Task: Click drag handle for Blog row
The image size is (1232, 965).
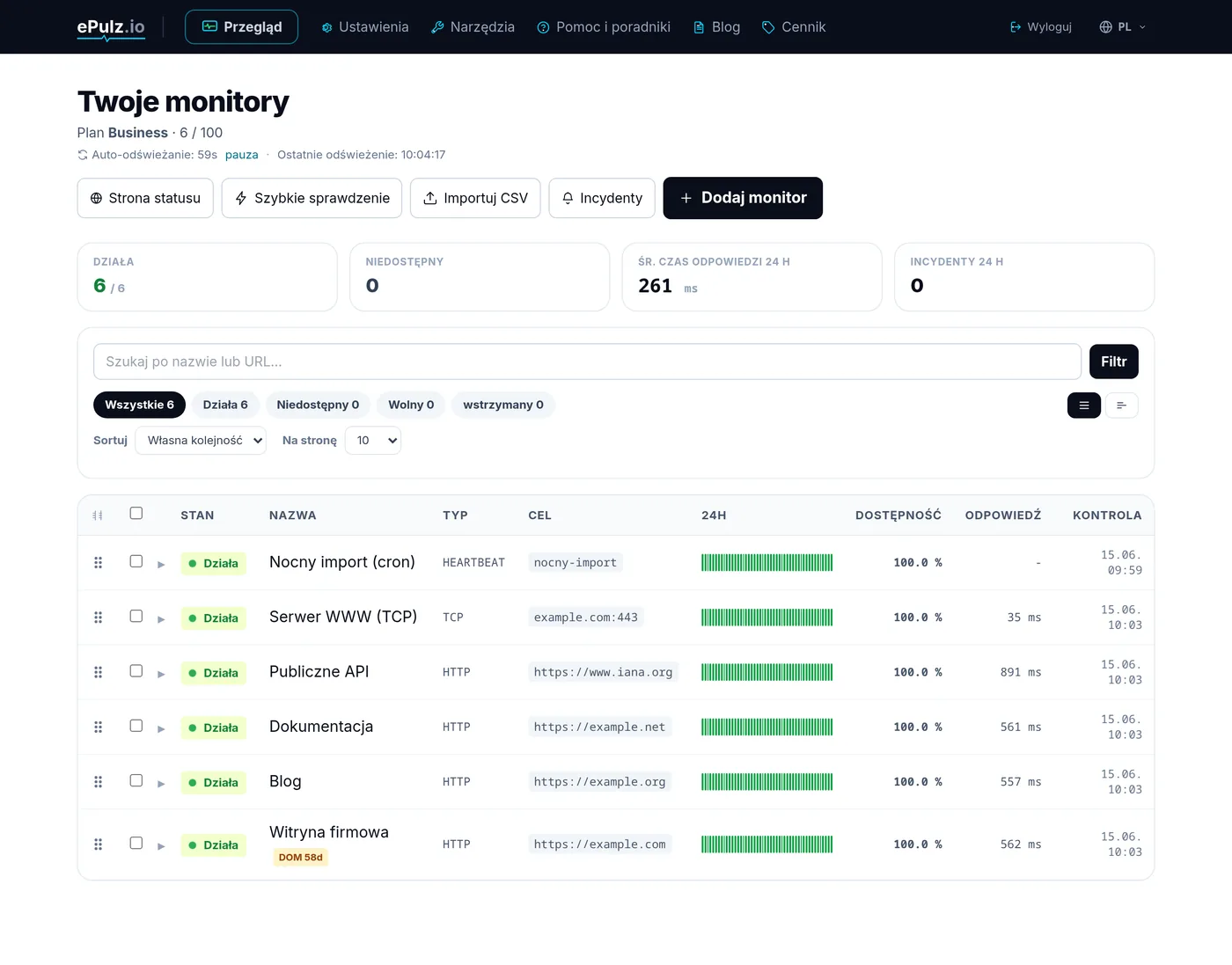Action: point(99,782)
